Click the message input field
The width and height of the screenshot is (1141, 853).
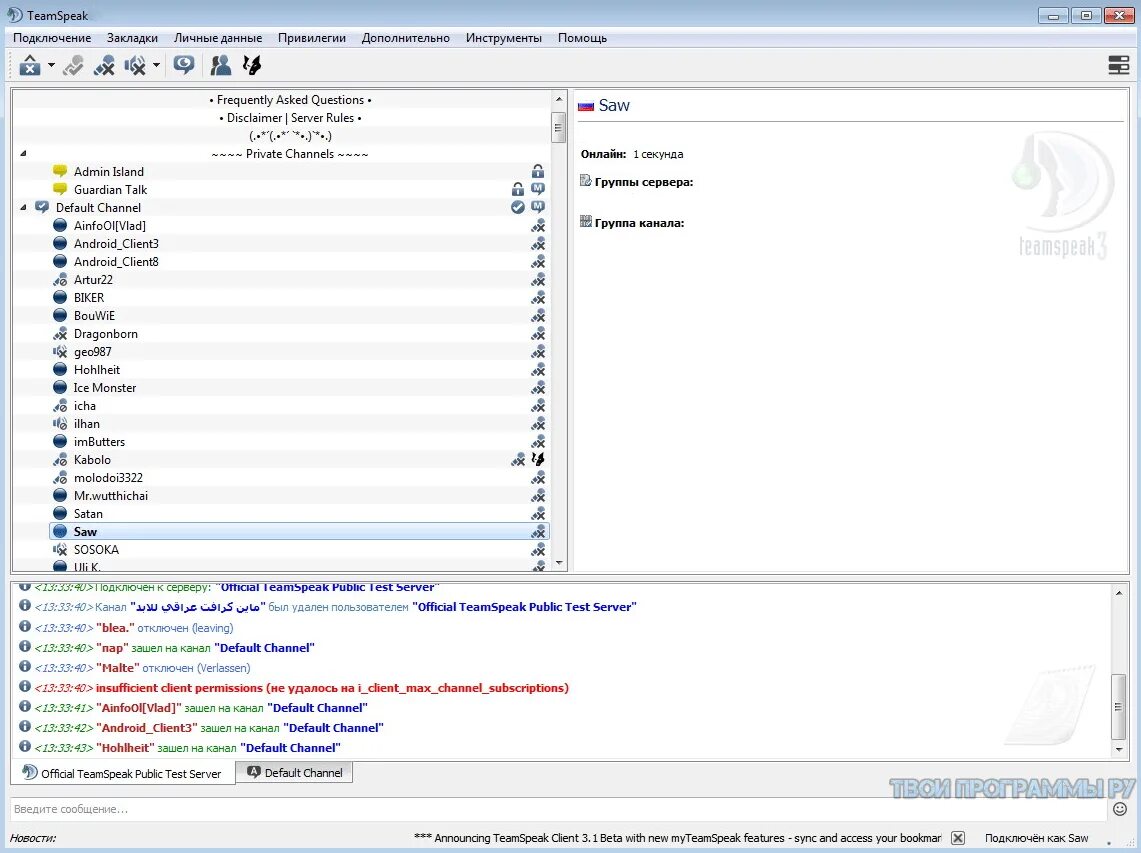pos(558,809)
